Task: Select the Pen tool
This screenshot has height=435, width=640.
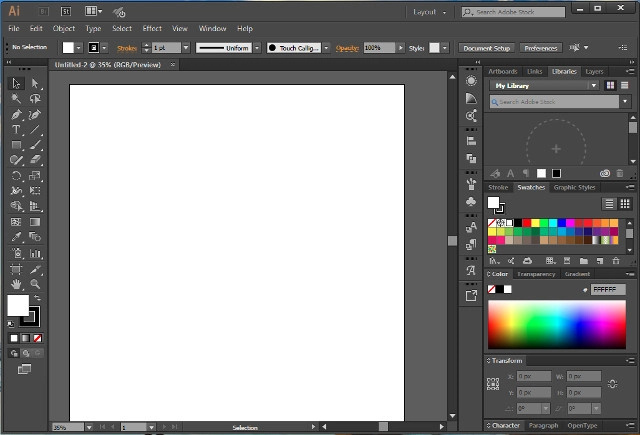Action: point(17,114)
